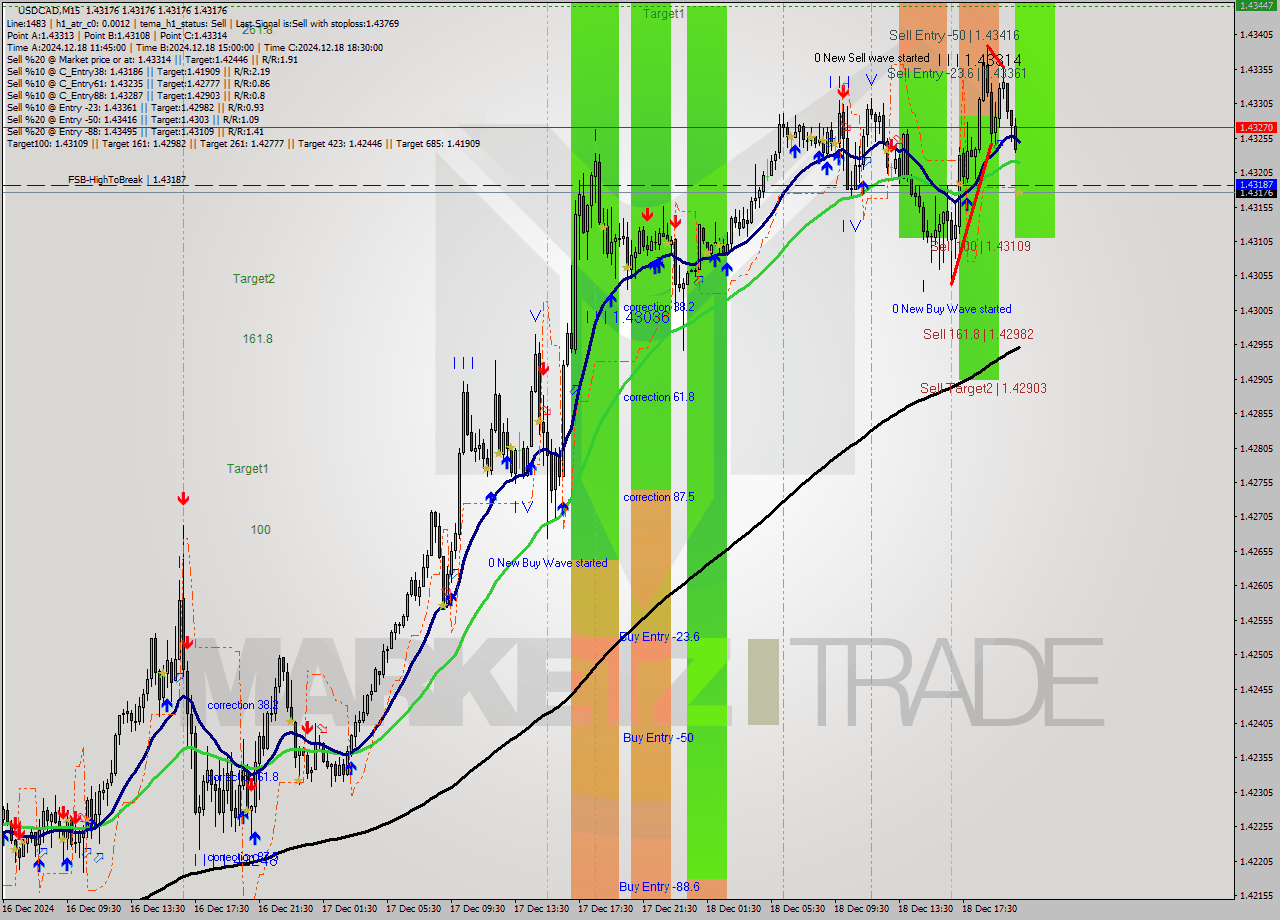Click the green '161.8' Fibonacci level label

coord(257,339)
